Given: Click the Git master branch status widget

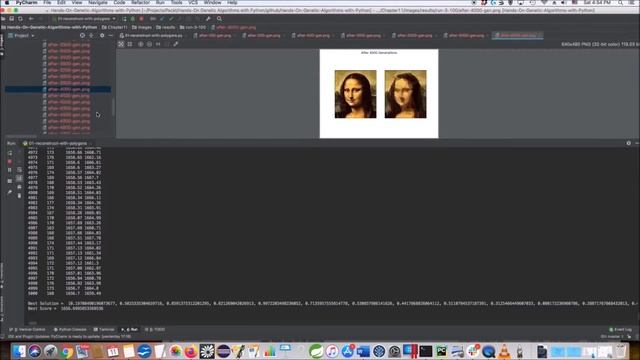Looking at the screenshot, I should coord(612,337).
